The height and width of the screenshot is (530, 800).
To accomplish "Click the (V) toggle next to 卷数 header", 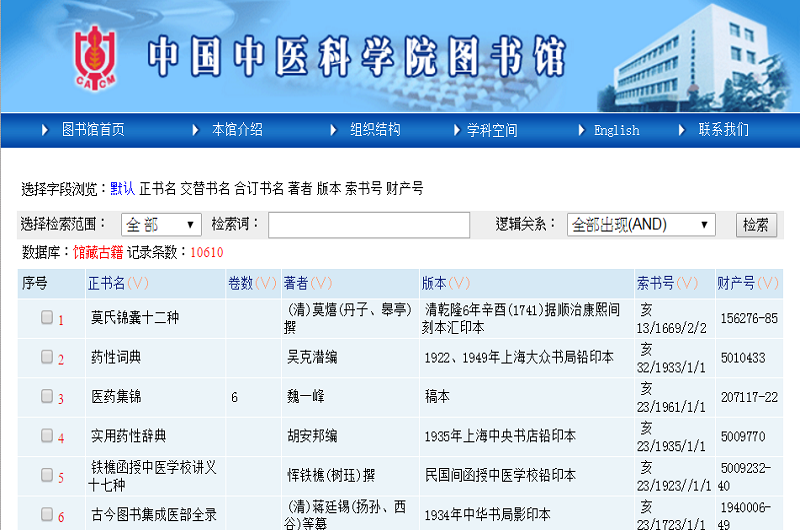I will (x=265, y=283).
